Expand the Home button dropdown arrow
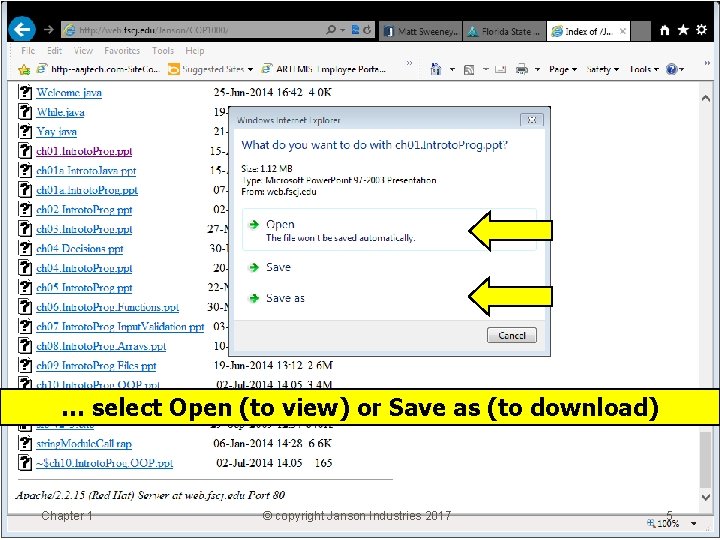 click(x=452, y=70)
